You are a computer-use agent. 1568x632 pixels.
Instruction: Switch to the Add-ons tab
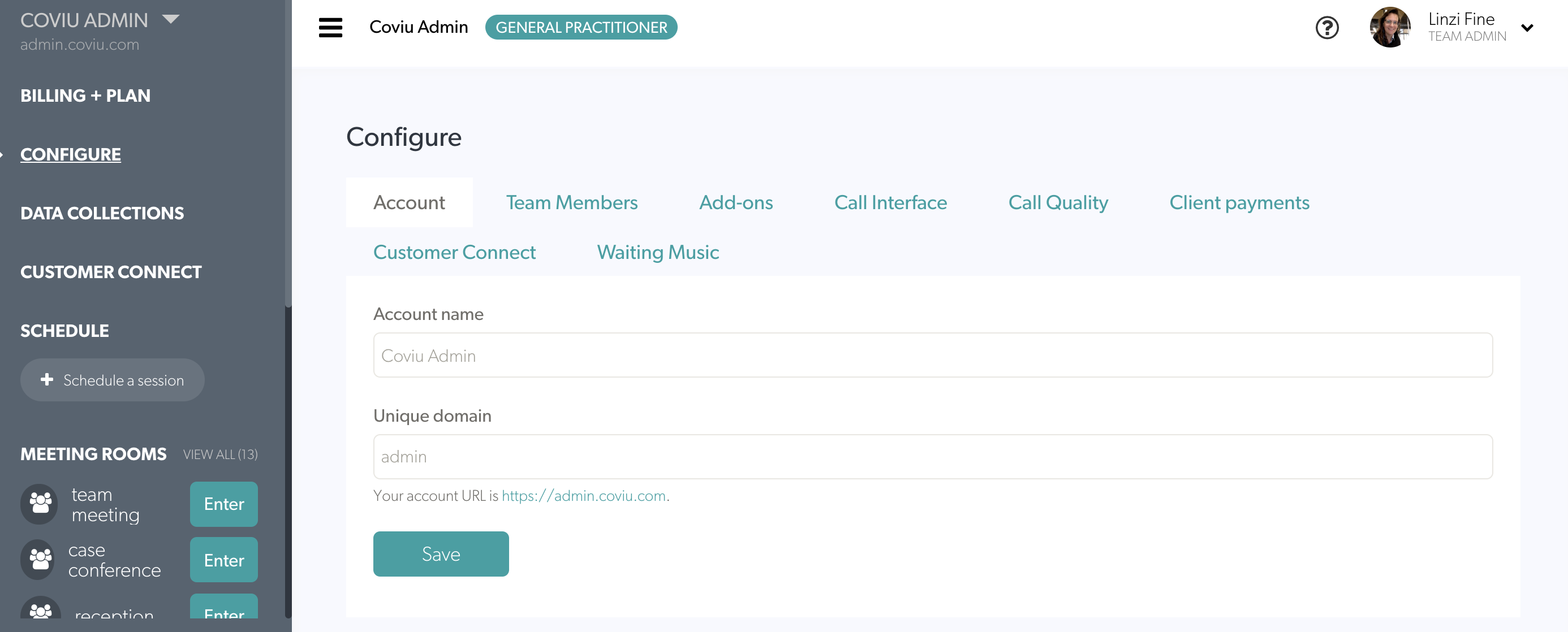point(736,202)
